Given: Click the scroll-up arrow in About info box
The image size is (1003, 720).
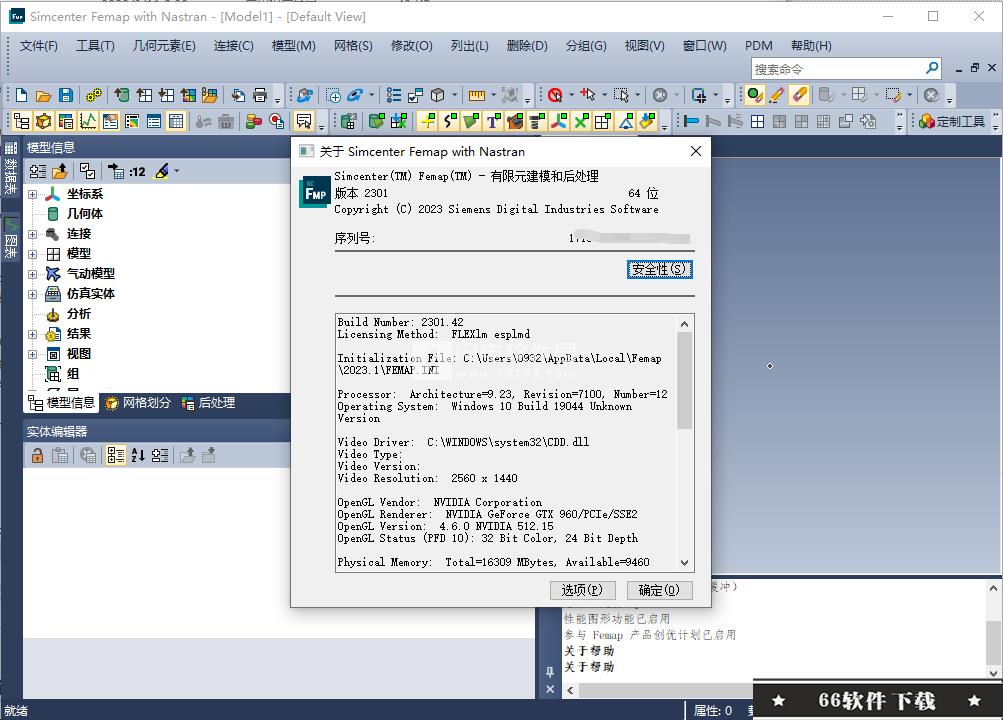Looking at the screenshot, I should (684, 324).
